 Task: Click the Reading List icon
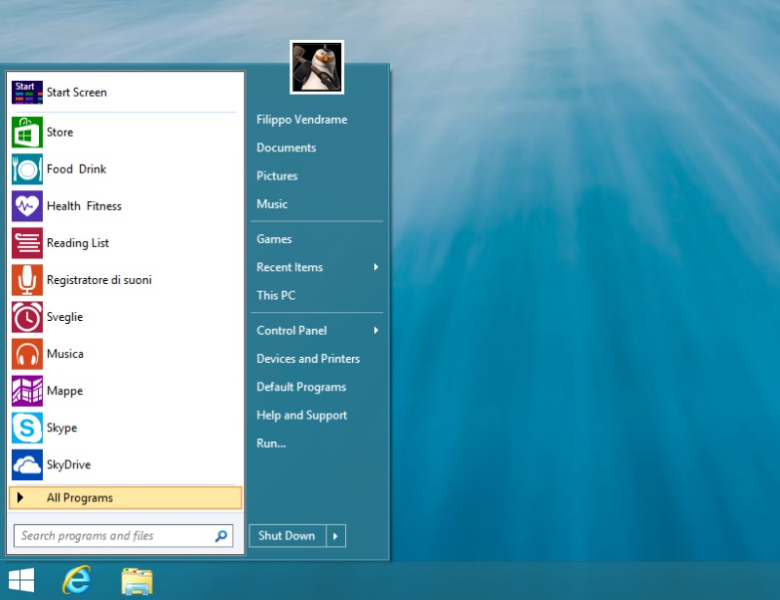tap(27, 243)
